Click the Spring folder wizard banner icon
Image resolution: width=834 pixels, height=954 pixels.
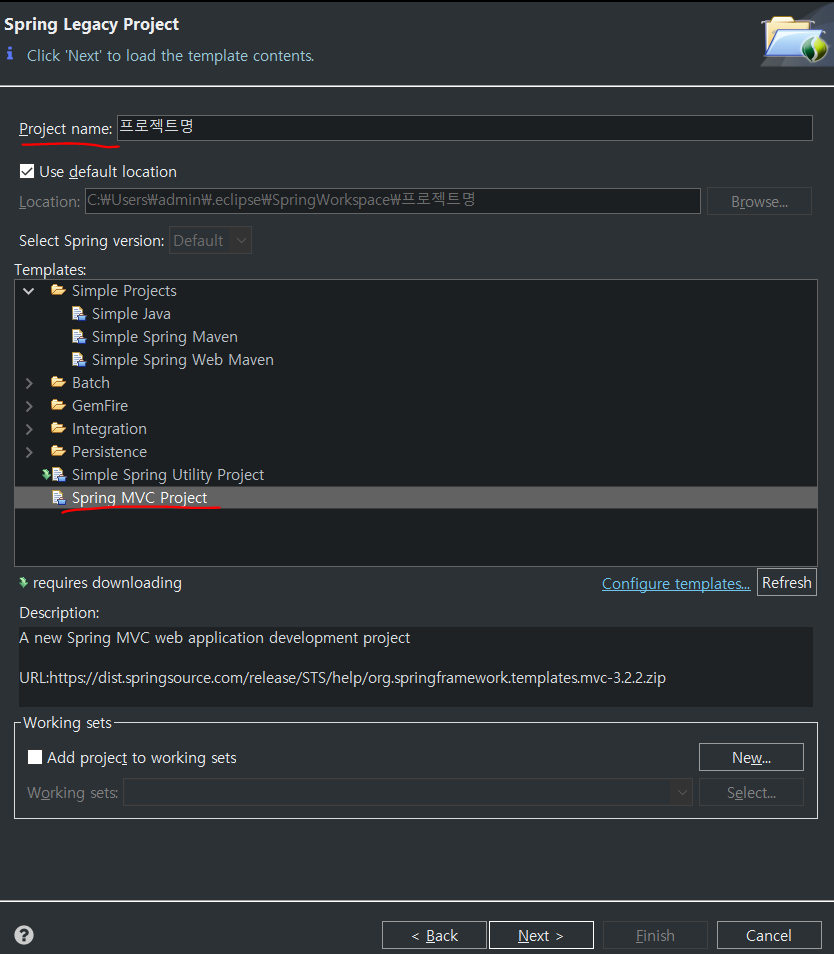(796, 40)
